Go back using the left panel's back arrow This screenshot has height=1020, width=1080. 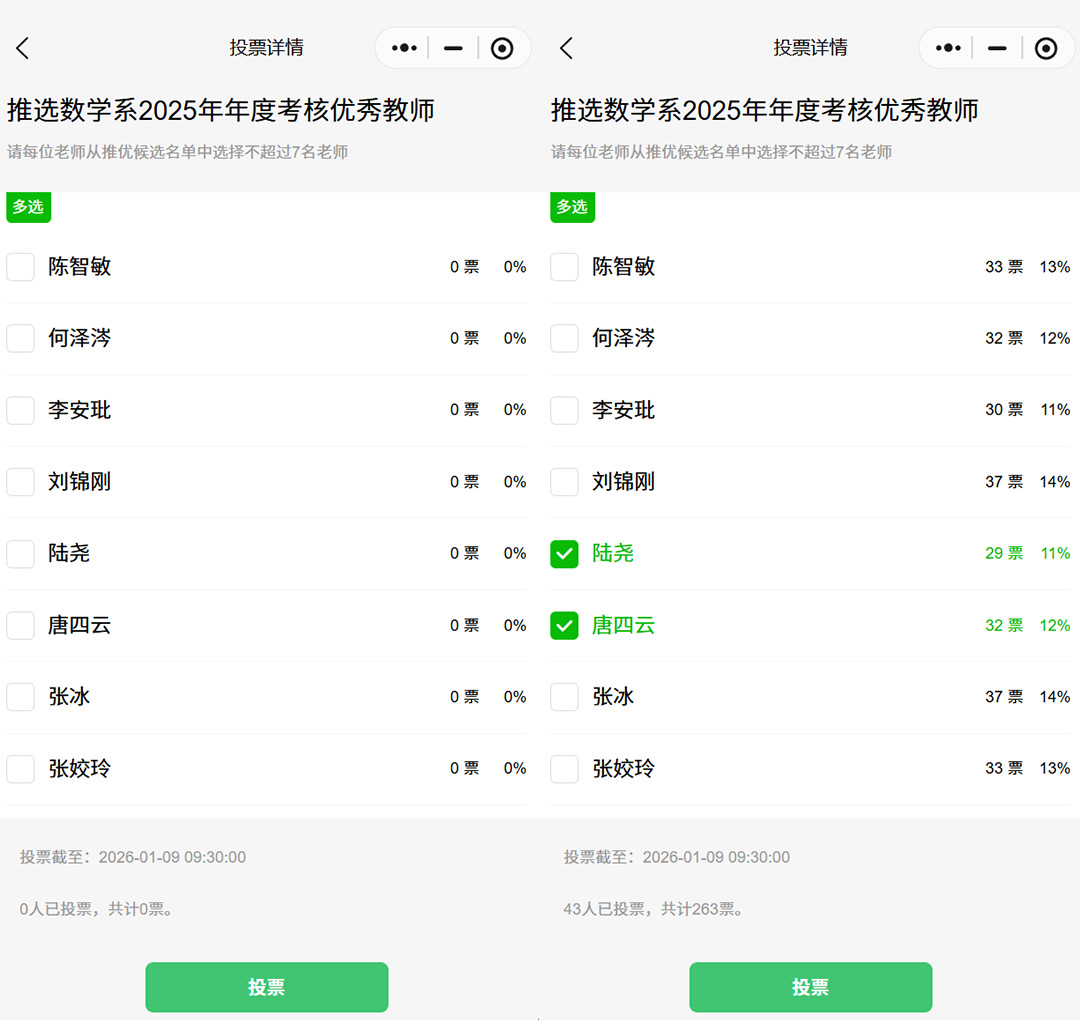tap(23, 48)
